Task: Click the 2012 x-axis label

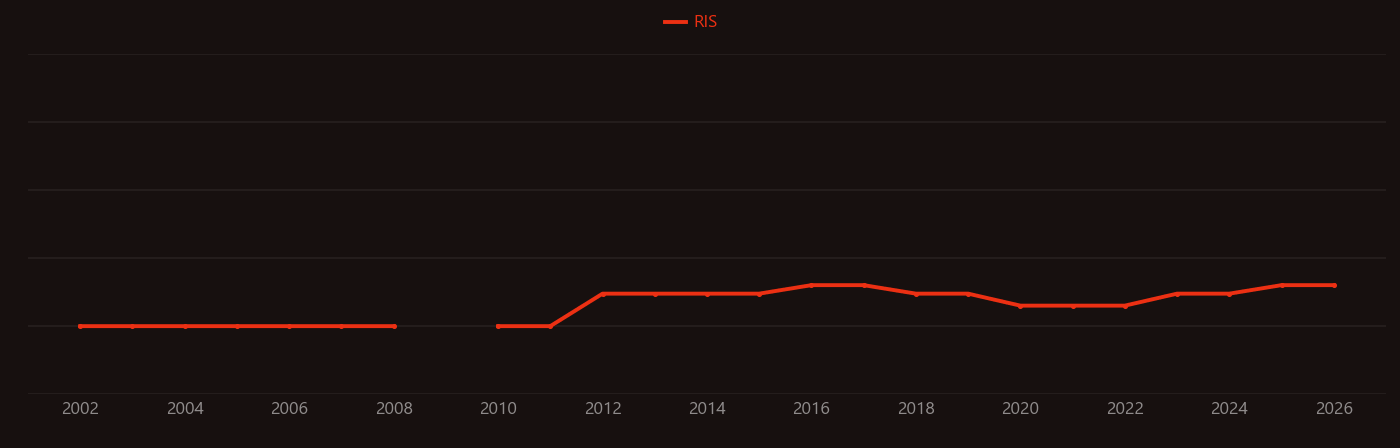Action: tap(603, 409)
